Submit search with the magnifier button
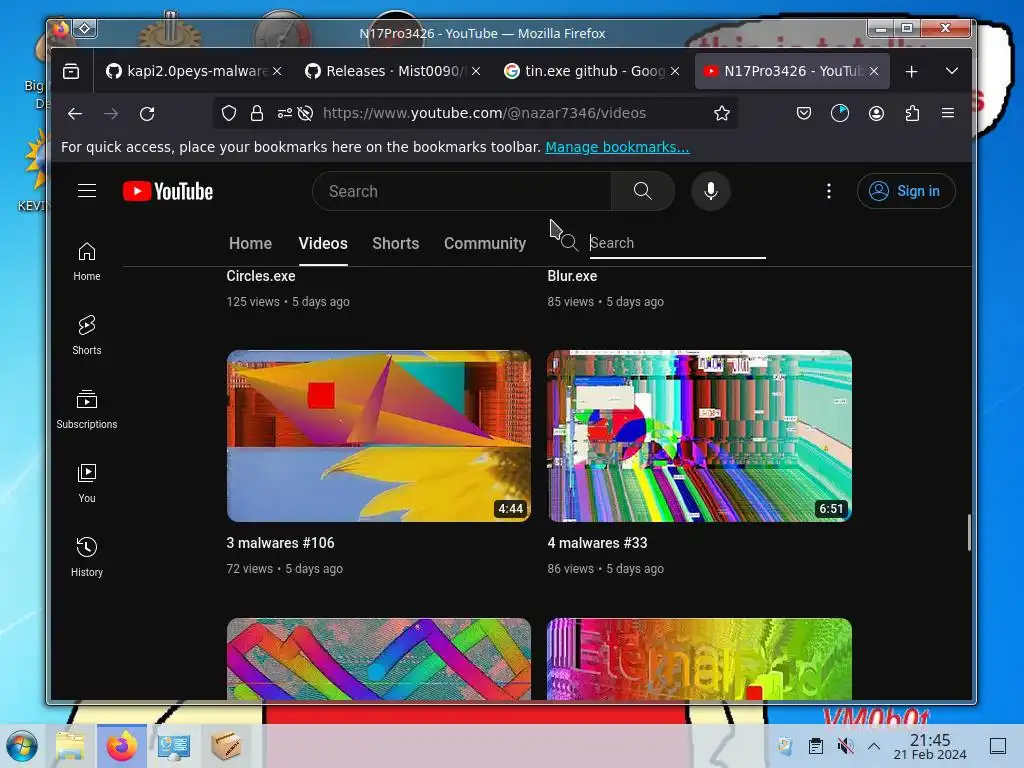Viewport: 1024px width, 768px height. (643, 191)
